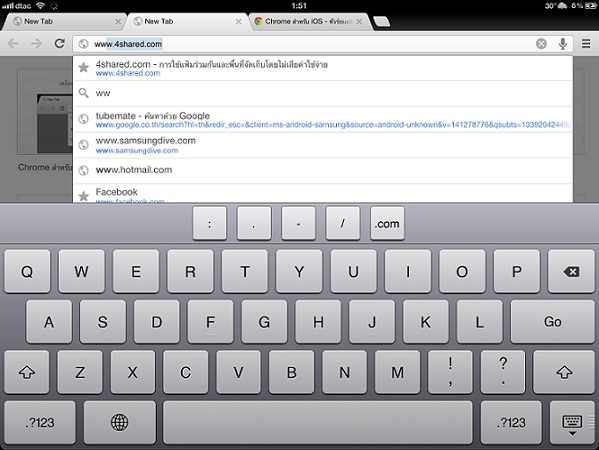This screenshot has height=450, width=599.
Task: Tap the T key
Action: click(x=245, y=272)
